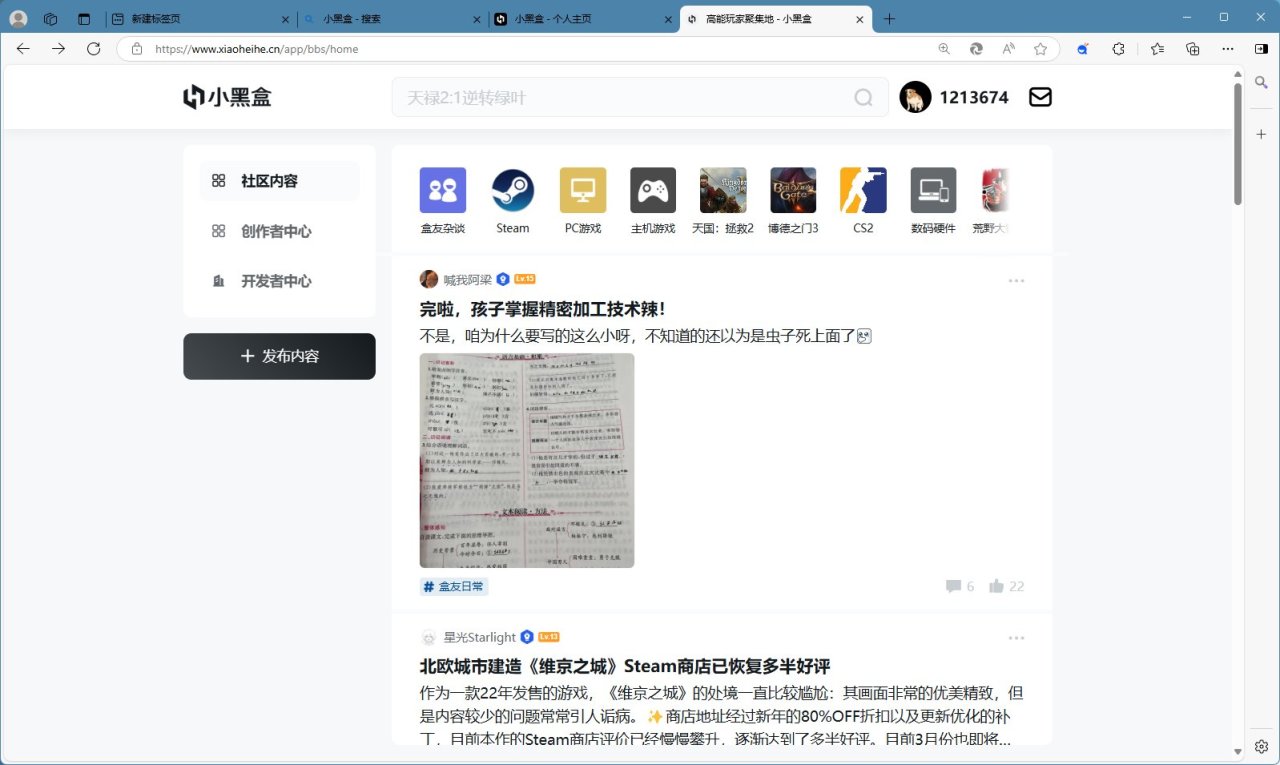Open the workspaces icon in the title bar
Image resolution: width=1280 pixels, height=765 pixels.
click(x=51, y=19)
